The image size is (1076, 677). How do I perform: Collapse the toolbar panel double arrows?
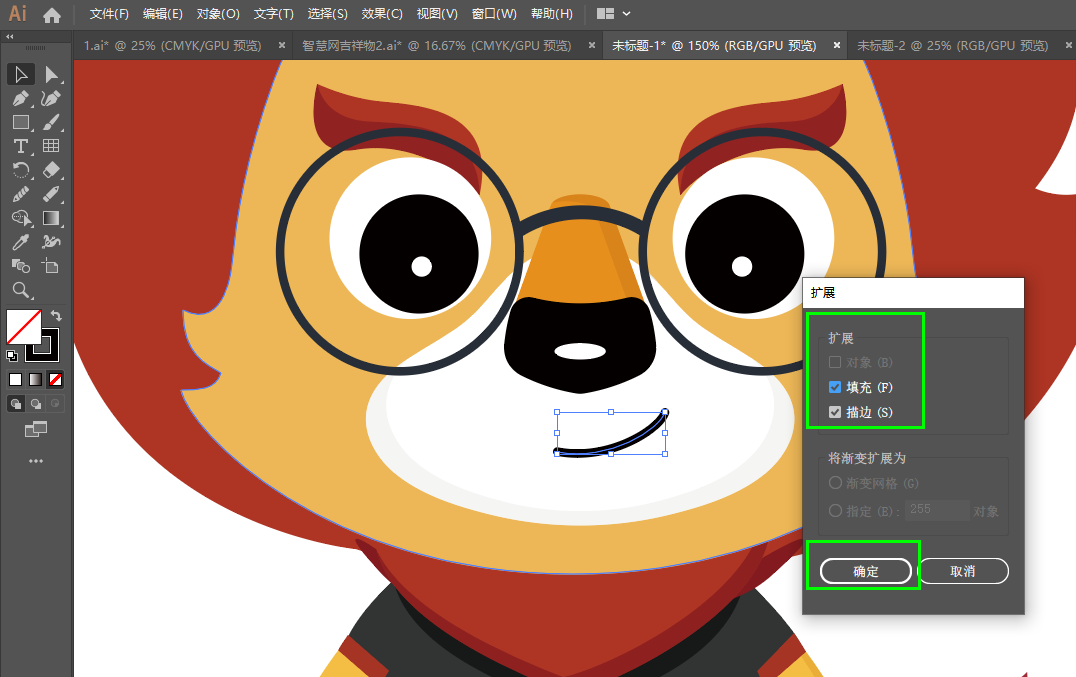coord(10,36)
